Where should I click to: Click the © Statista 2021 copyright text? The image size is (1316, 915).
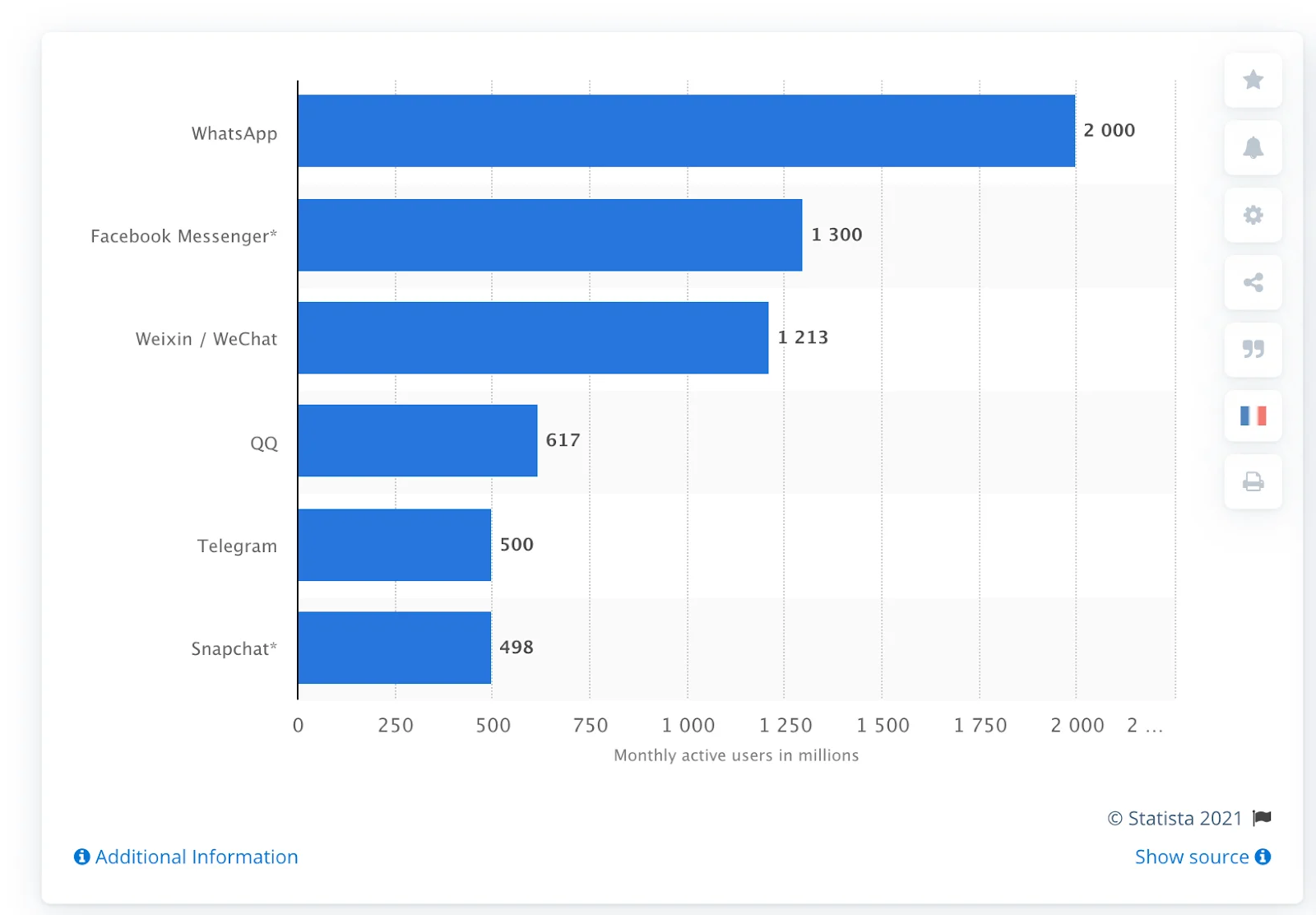click(1175, 818)
